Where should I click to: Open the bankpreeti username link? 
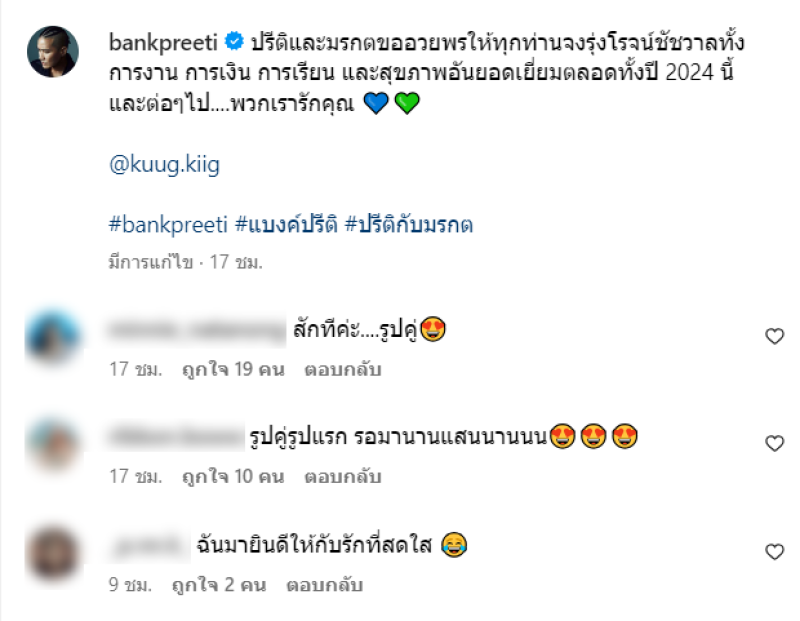pyautogui.click(x=163, y=42)
